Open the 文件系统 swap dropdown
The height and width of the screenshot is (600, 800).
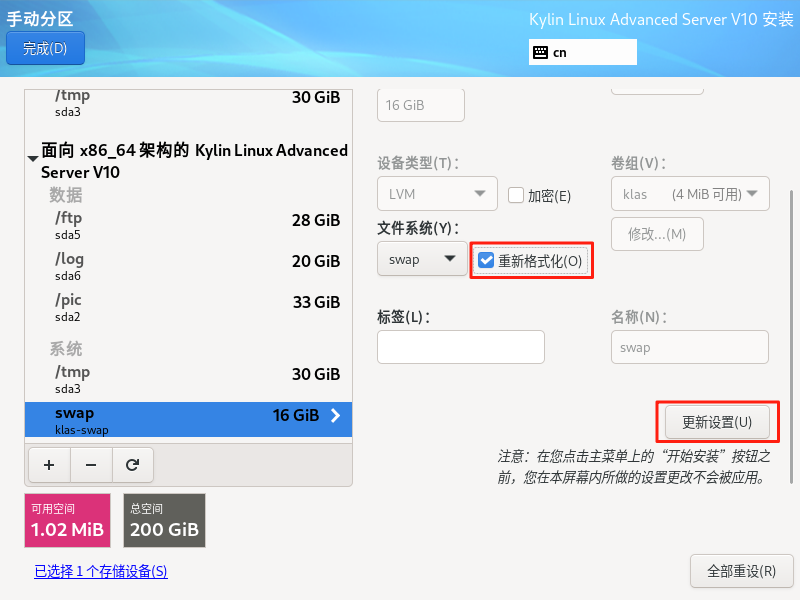tap(422, 259)
